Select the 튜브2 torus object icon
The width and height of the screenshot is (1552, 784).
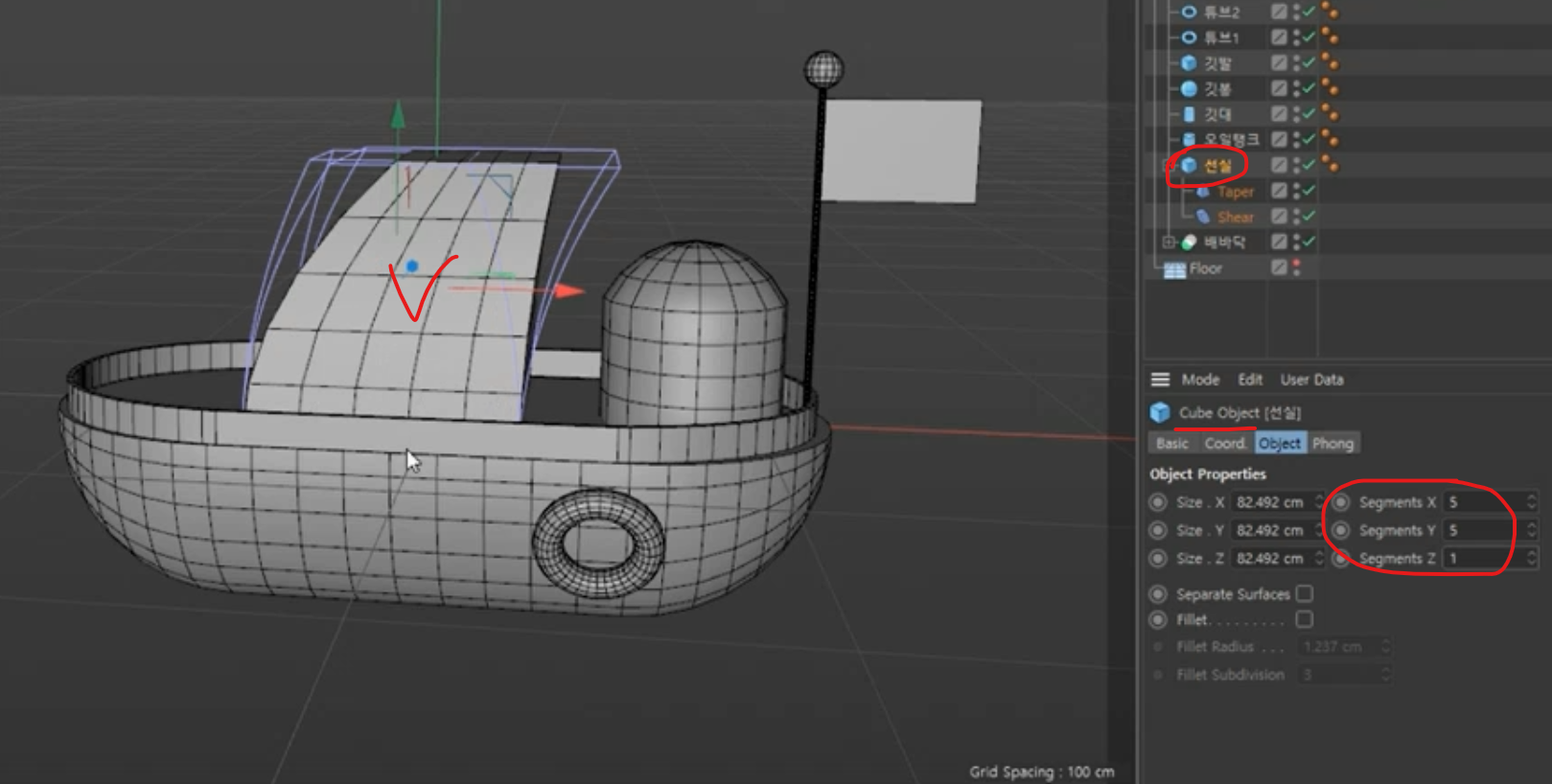click(x=1189, y=12)
